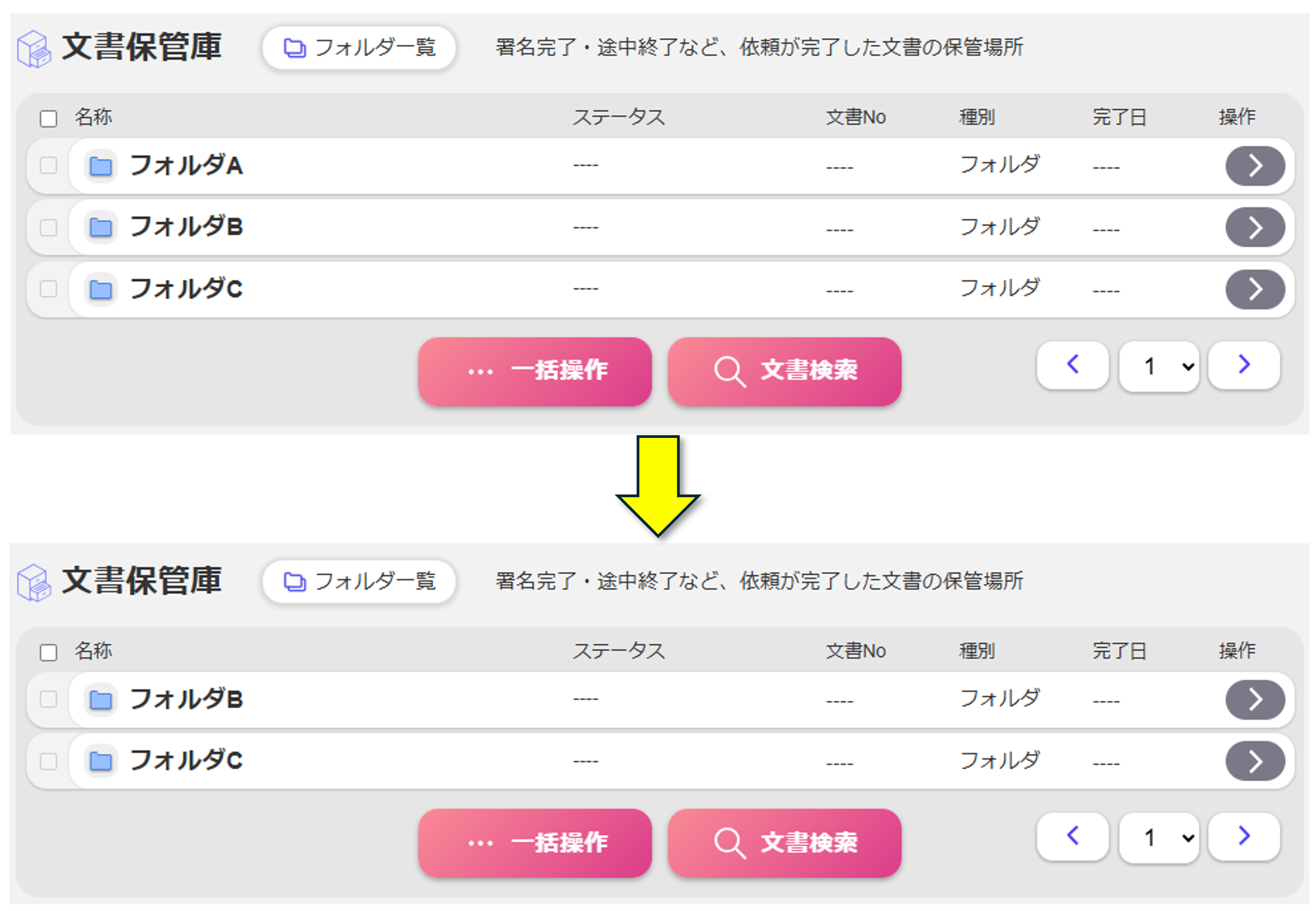The width and height of the screenshot is (1316, 911).
Task: Check the フォルダC checkbox in the bottom panel
Action: pos(49,761)
